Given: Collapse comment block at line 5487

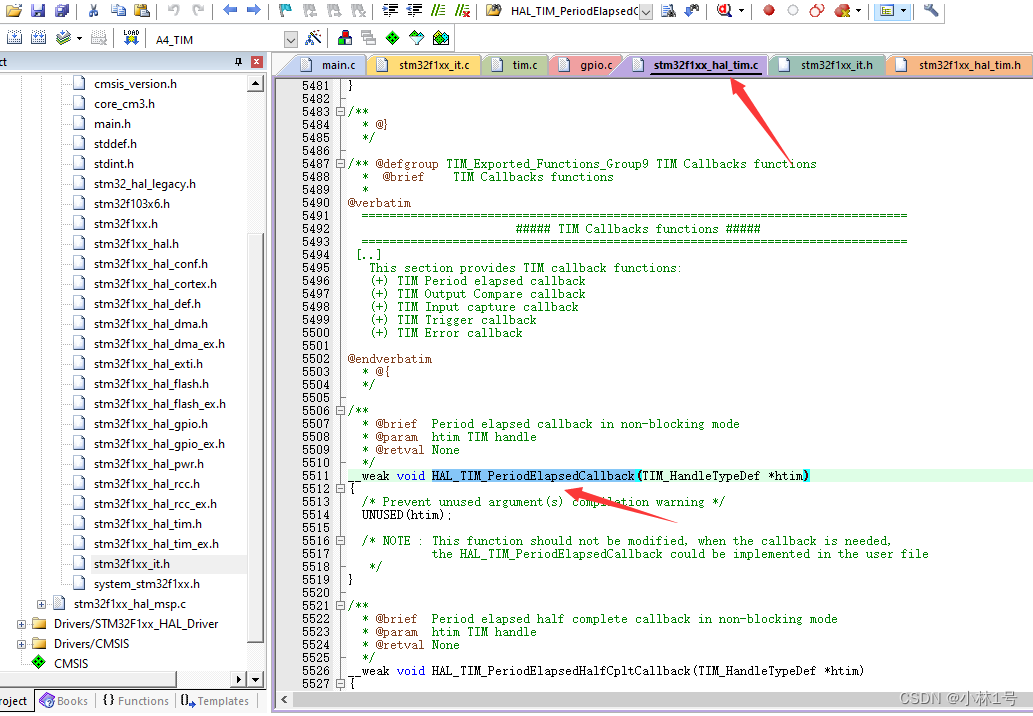Looking at the screenshot, I should tap(341, 163).
